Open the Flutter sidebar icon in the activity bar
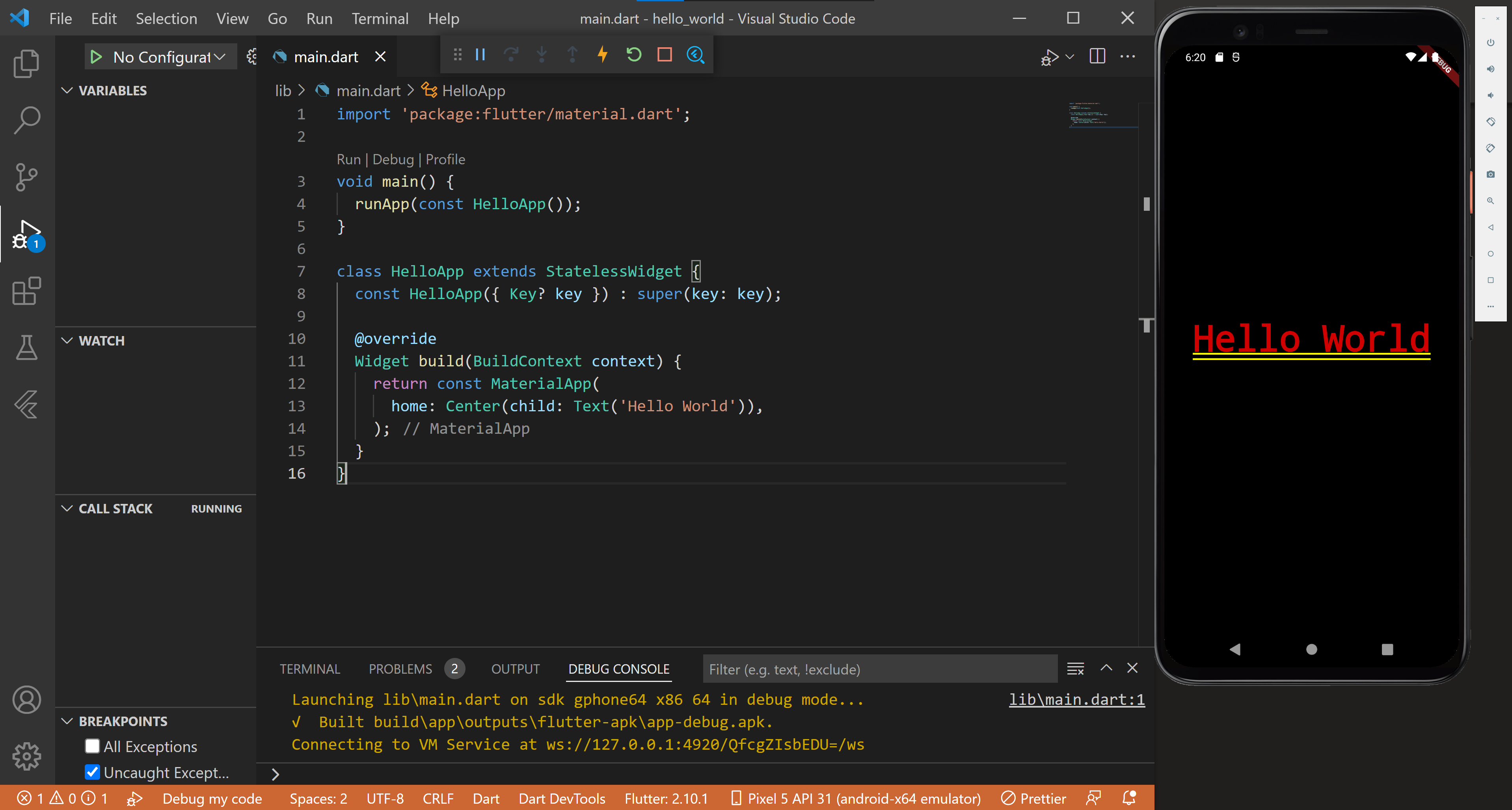The width and height of the screenshot is (1512, 810). point(26,405)
